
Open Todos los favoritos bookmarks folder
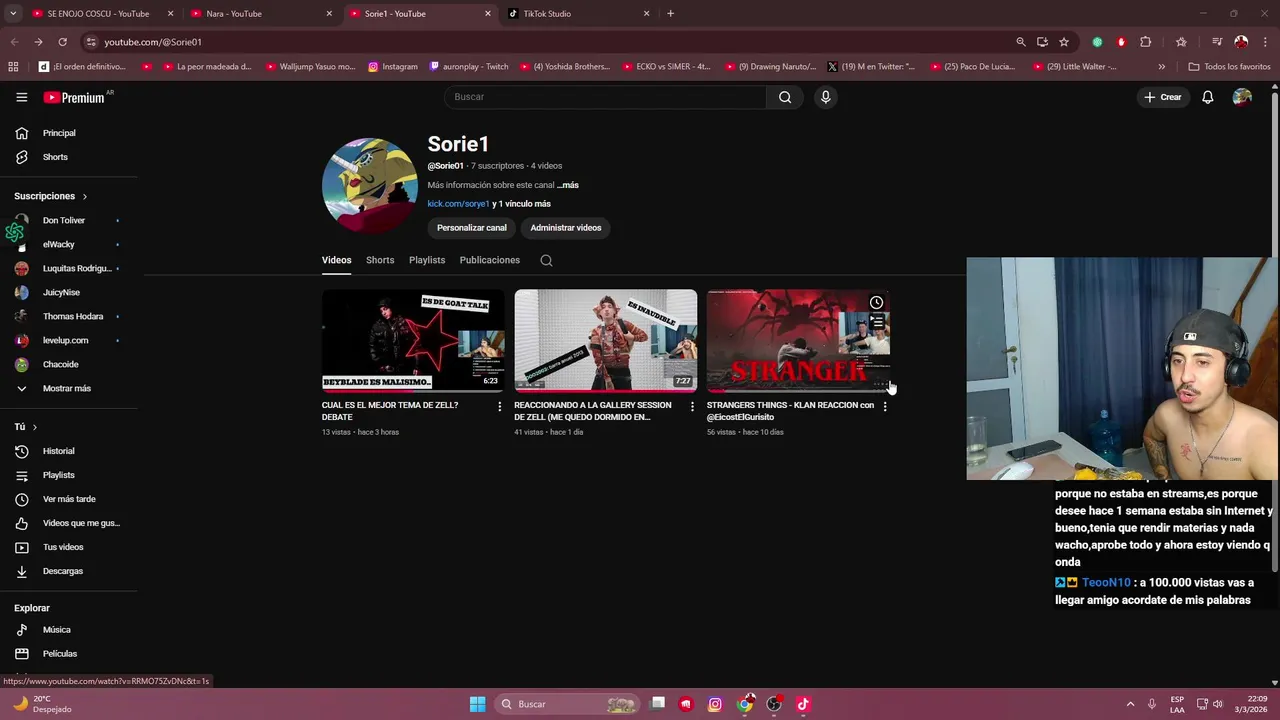pos(1229,67)
